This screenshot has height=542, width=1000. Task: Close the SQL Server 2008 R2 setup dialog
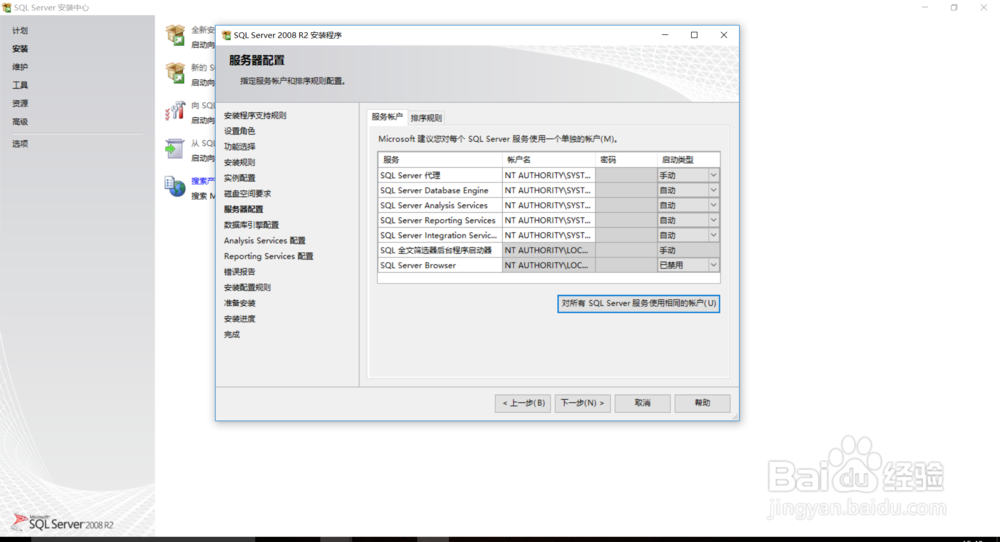point(724,35)
